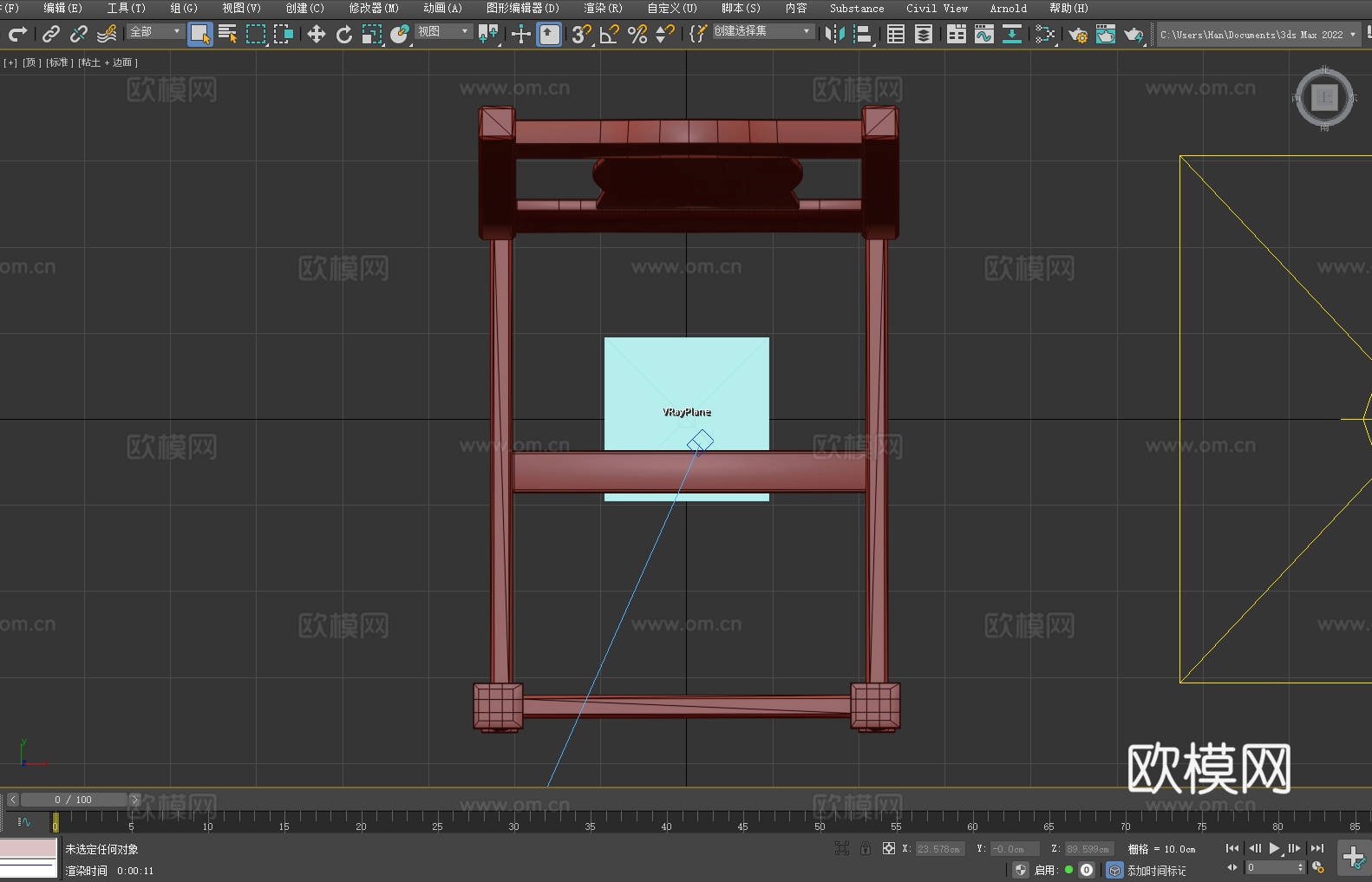The height and width of the screenshot is (882, 1372).
Task: Toggle Spinner Snap
Action: click(x=665, y=34)
